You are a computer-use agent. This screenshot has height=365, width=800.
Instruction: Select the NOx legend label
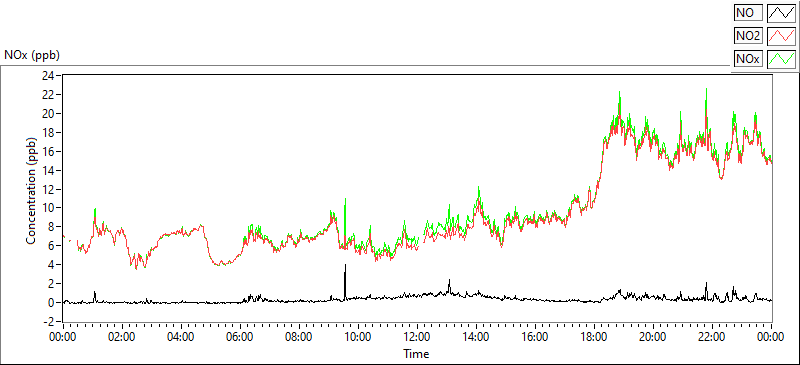point(748,60)
